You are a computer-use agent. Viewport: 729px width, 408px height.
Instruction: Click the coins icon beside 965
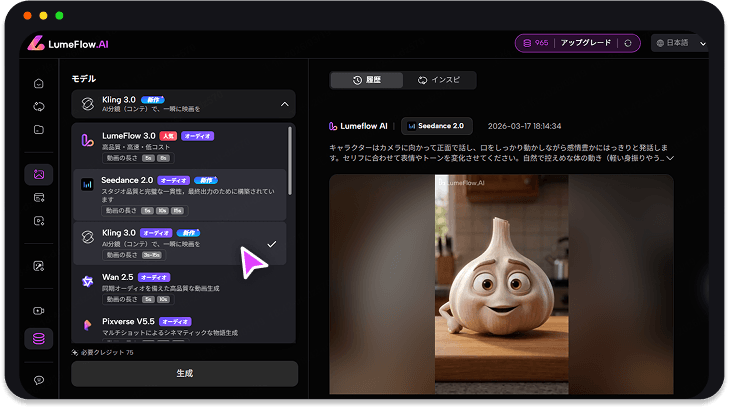coord(527,43)
